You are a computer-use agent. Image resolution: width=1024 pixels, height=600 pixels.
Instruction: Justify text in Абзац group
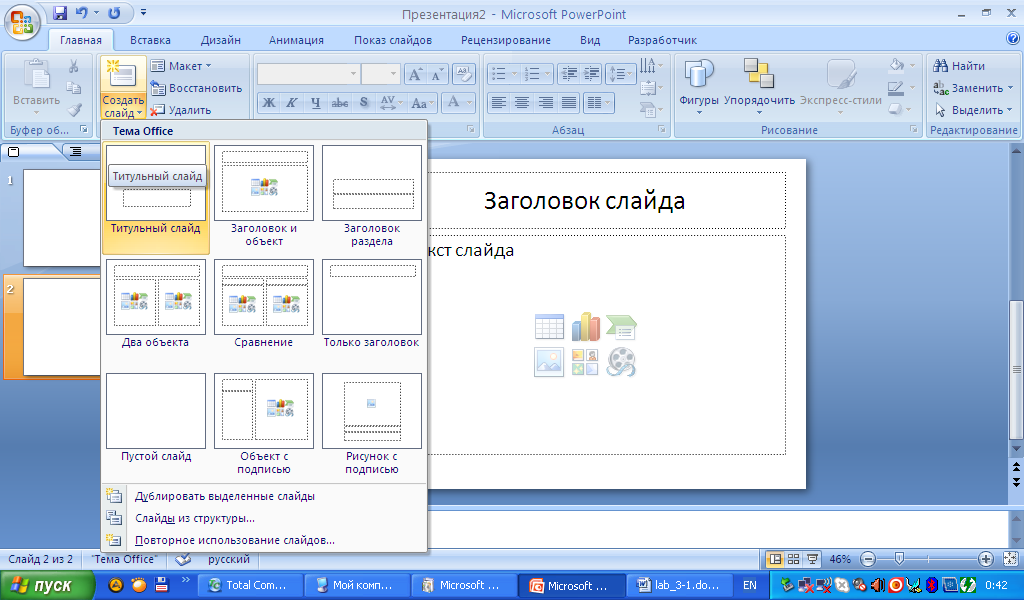pos(569,103)
